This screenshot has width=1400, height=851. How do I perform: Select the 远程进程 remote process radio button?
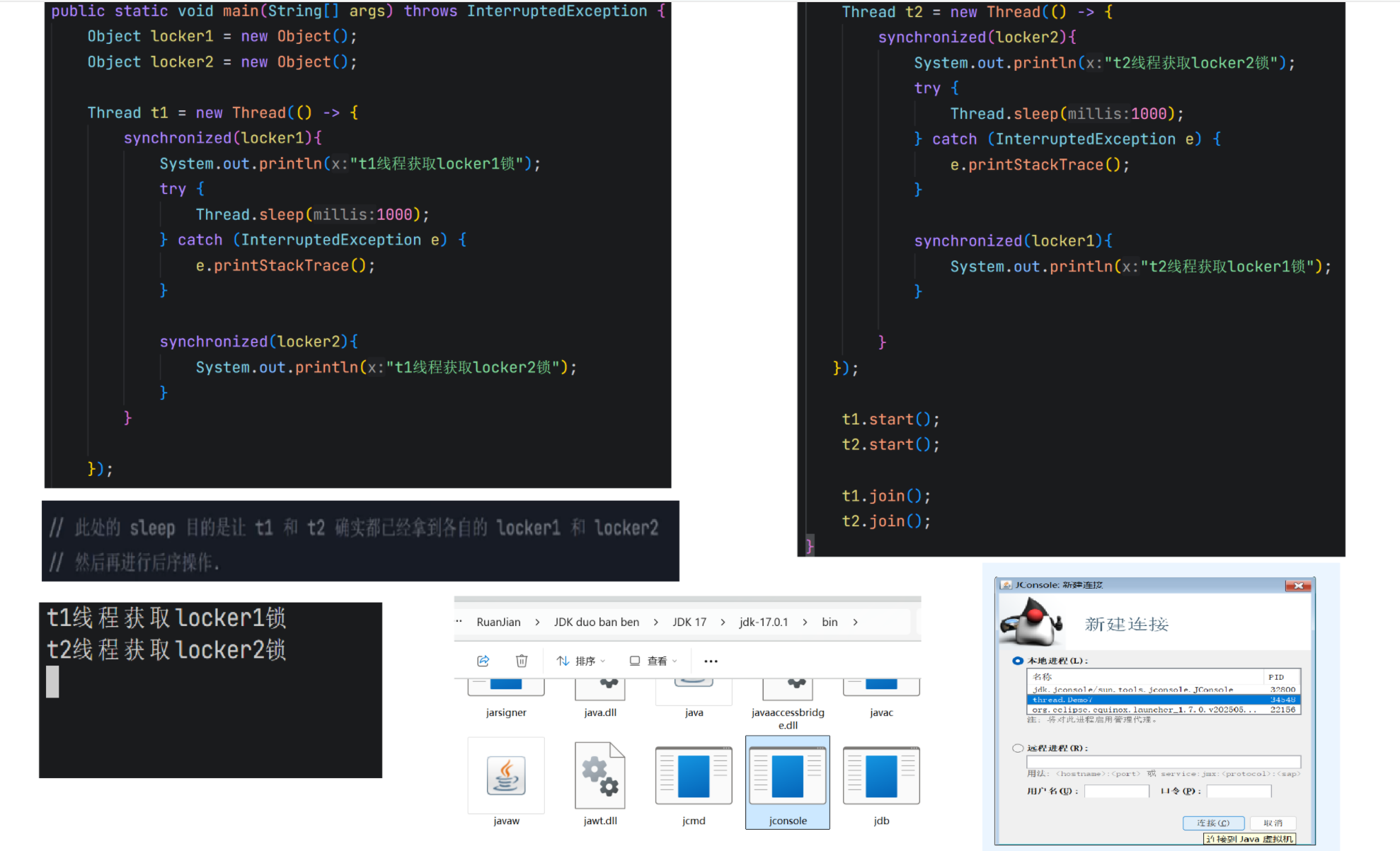(x=1018, y=748)
